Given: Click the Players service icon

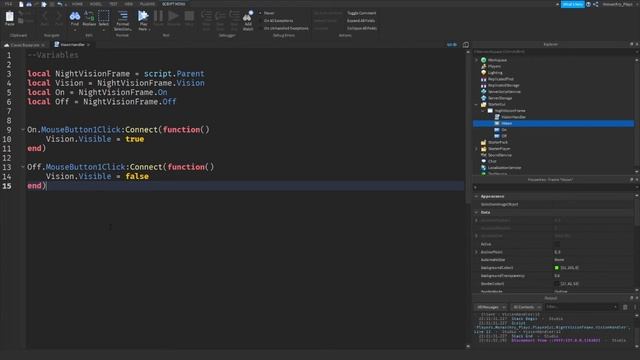Looking at the screenshot, I should [484, 66].
